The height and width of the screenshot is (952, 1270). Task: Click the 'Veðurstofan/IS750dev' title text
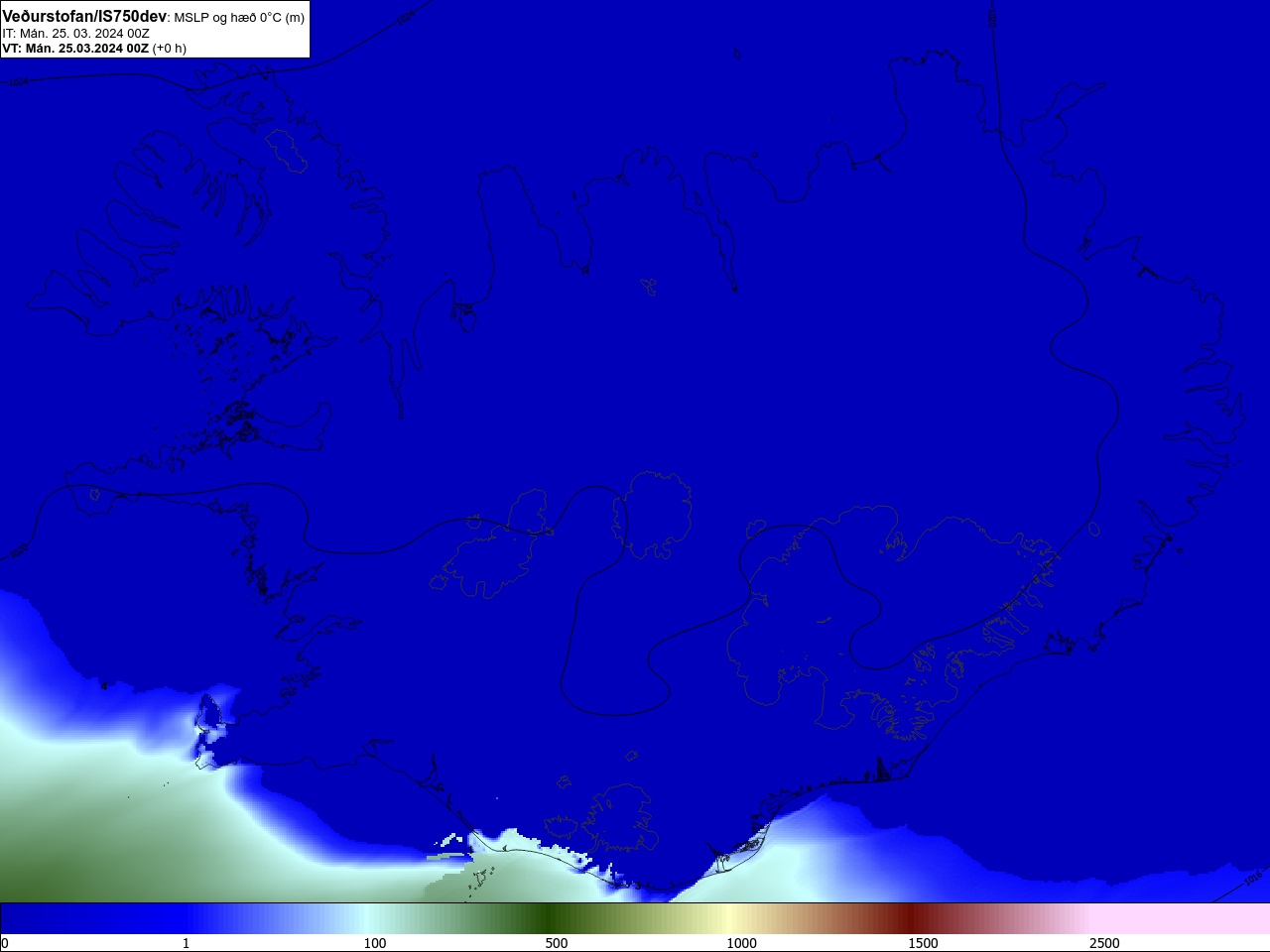(x=84, y=17)
